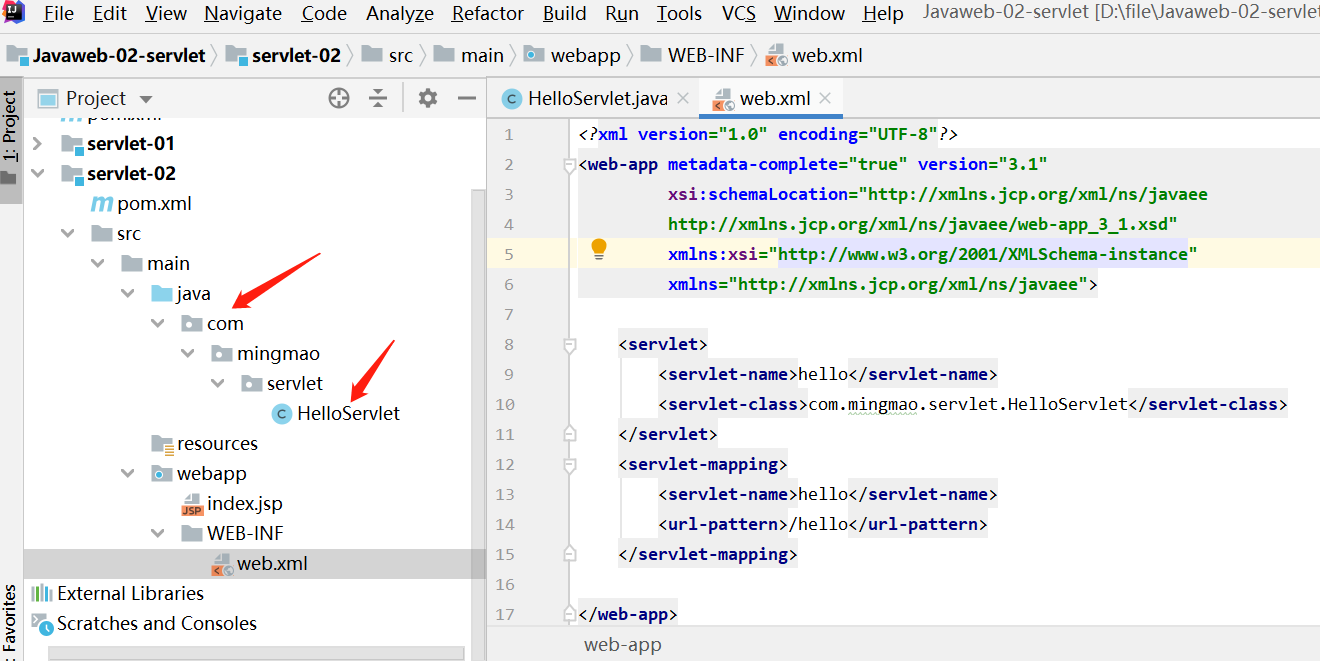Open the Refactor menu
1320x661 pixels.
click(x=488, y=13)
